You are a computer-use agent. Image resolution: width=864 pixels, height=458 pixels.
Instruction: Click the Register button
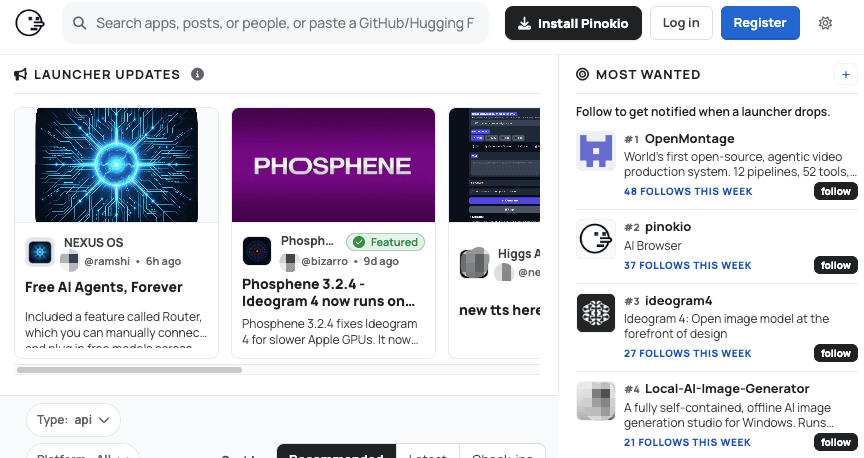pyautogui.click(x=760, y=23)
